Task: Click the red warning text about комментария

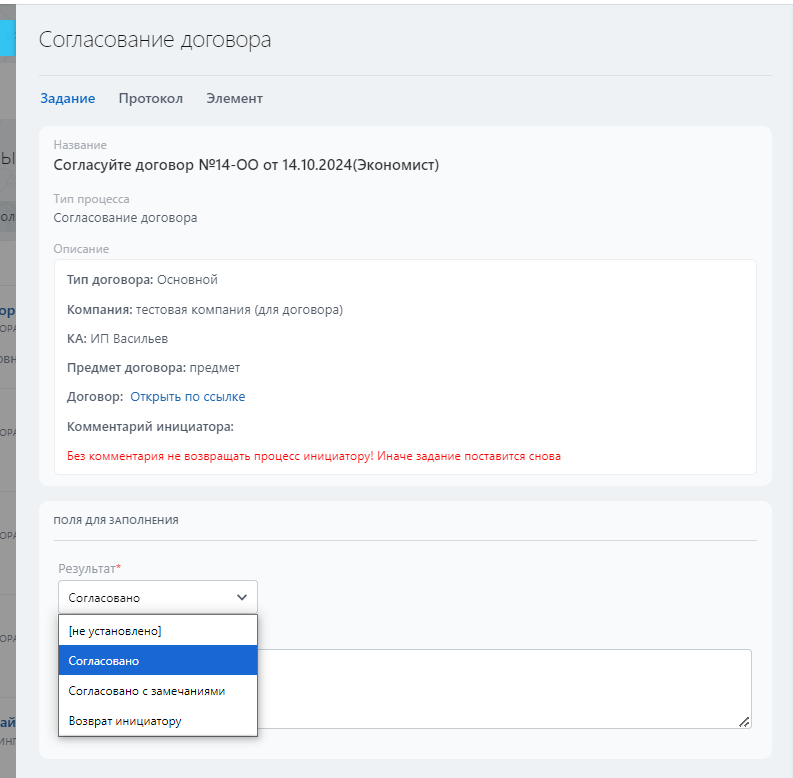Action: (314, 456)
